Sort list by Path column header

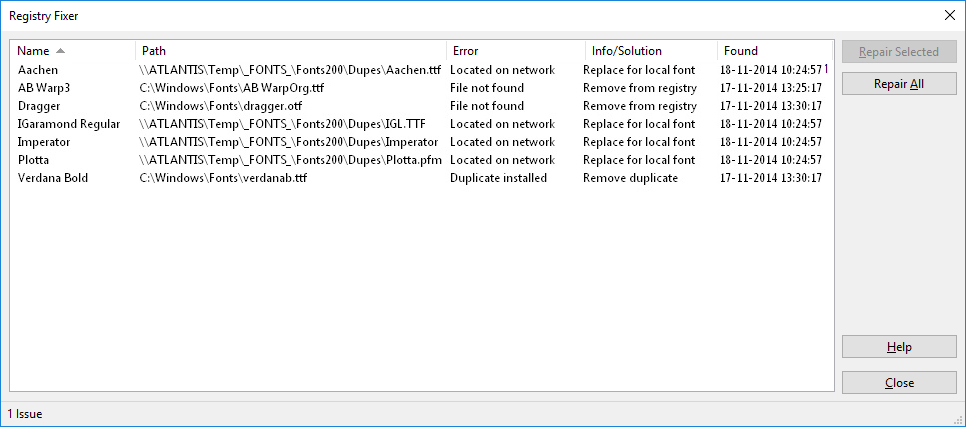tap(290, 51)
